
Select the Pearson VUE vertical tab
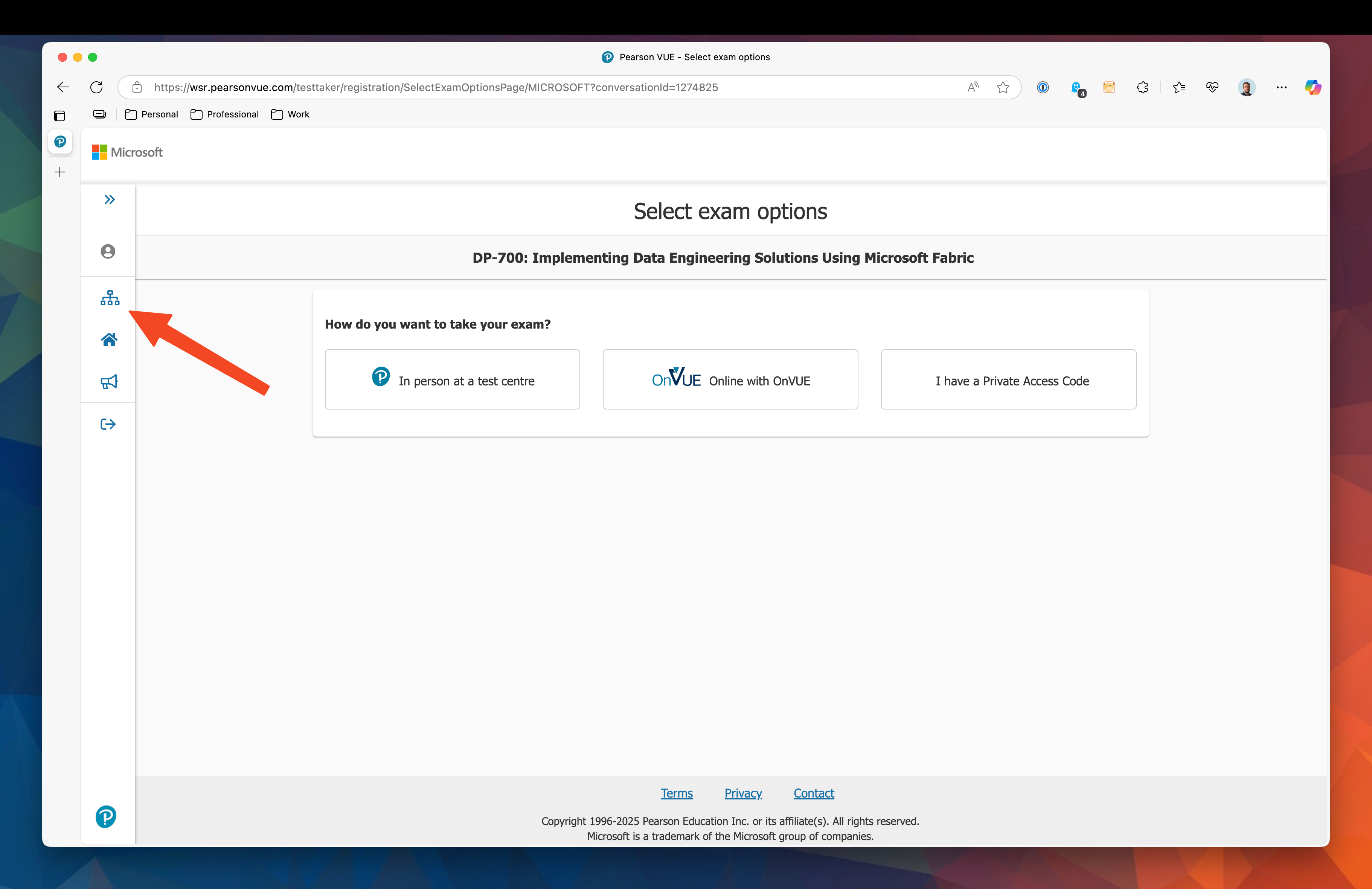60,141
